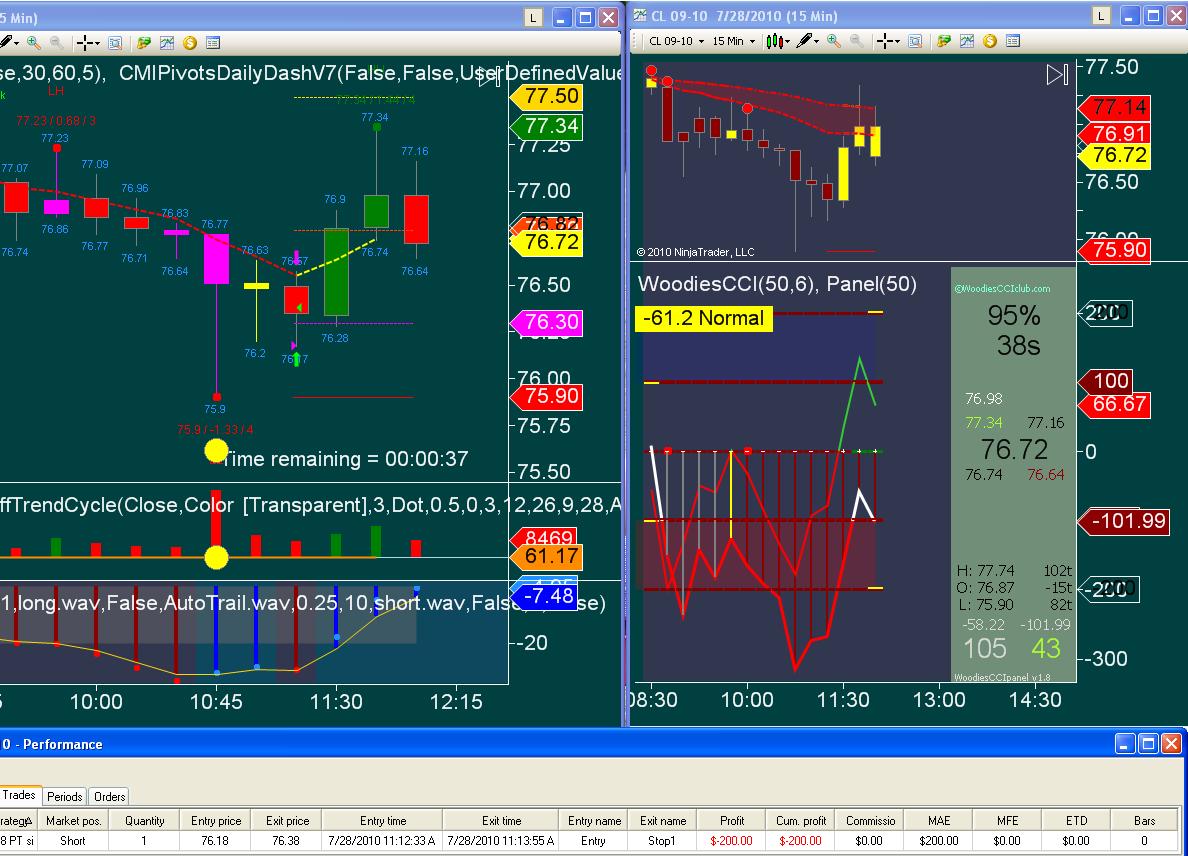1188x856 pixels.
Task: Click the Quantity column header
Action: 145,820
